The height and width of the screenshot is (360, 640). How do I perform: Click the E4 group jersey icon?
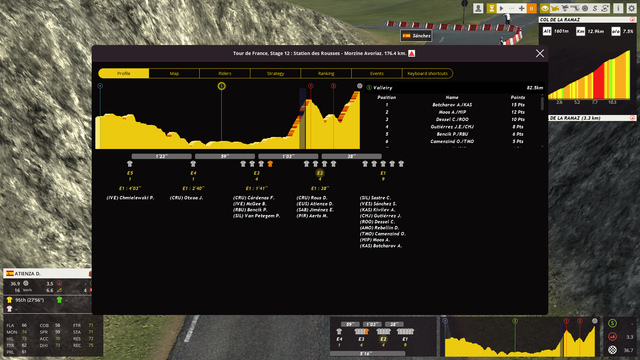pos(193,164)
